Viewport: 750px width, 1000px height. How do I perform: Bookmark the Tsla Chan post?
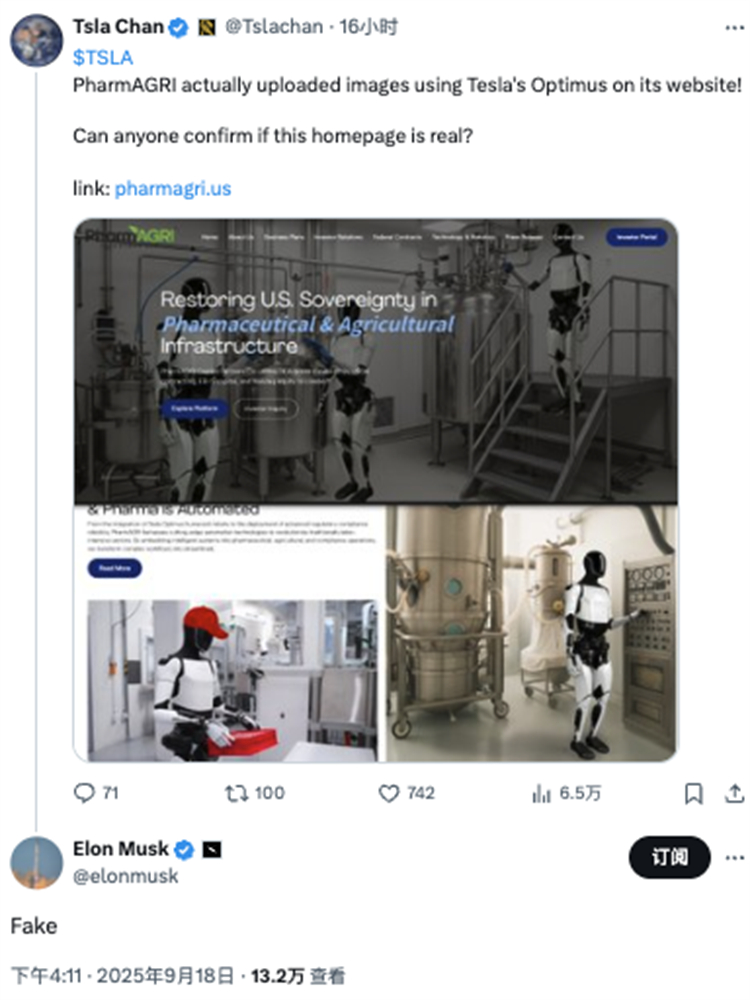[693, 793]
